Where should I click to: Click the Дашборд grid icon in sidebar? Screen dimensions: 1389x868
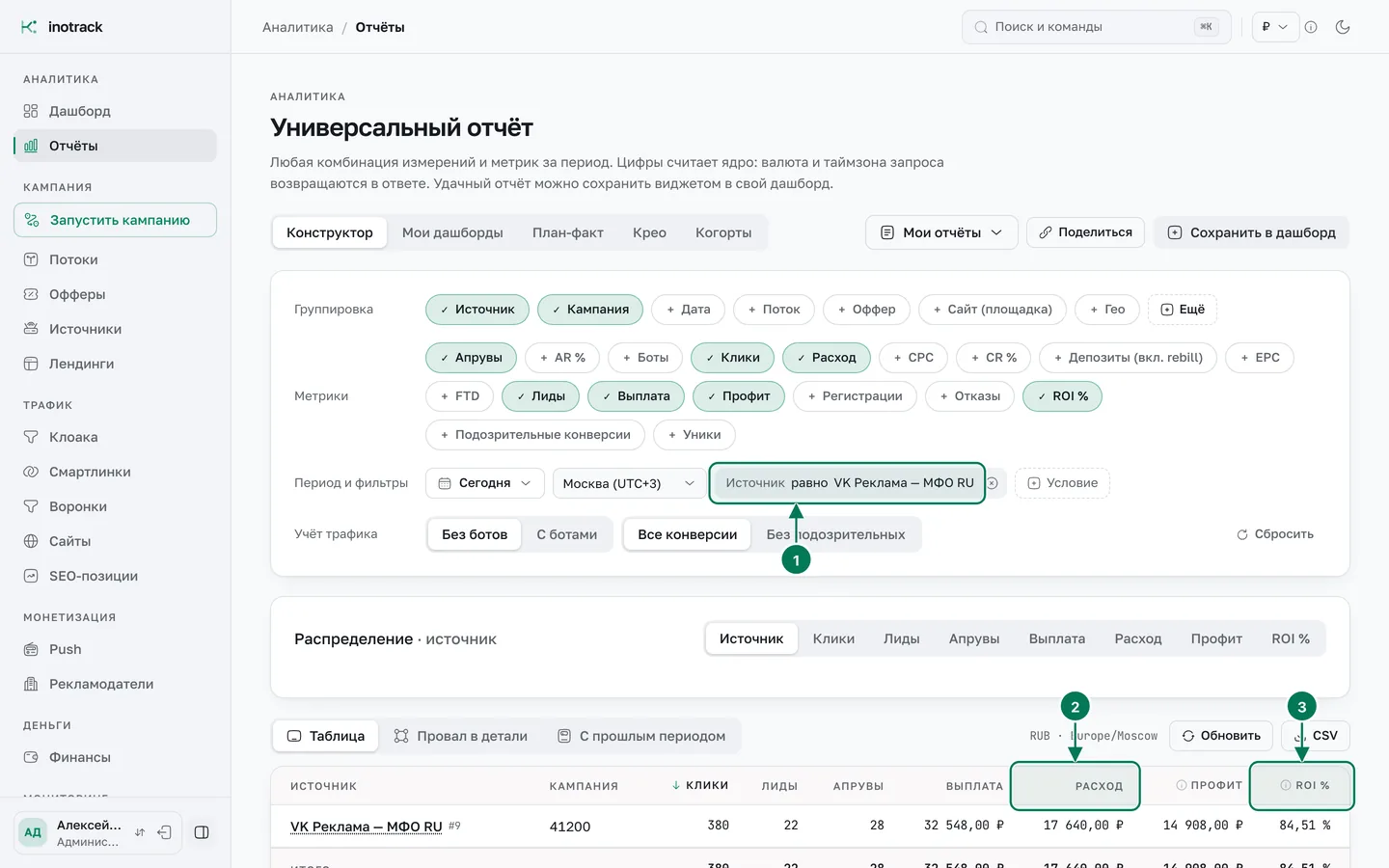click(31, 111)
